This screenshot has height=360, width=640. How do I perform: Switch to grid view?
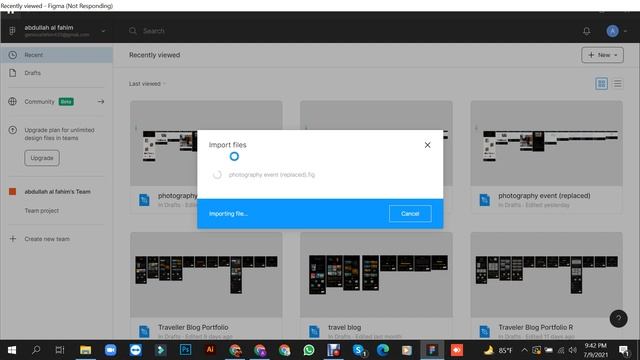click(602, 84)
